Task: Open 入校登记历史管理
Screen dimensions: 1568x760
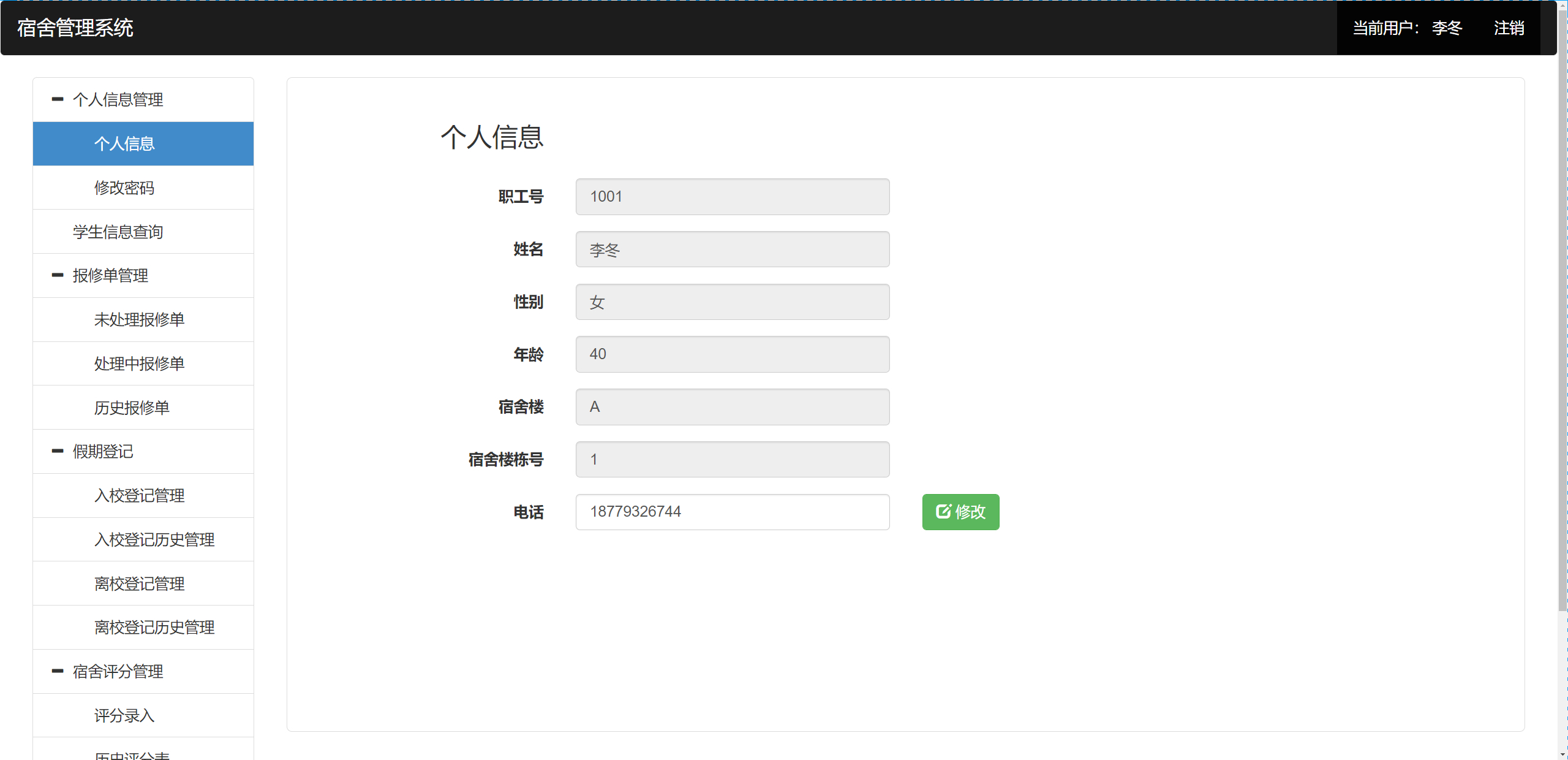Action: [x=154, y=539]
